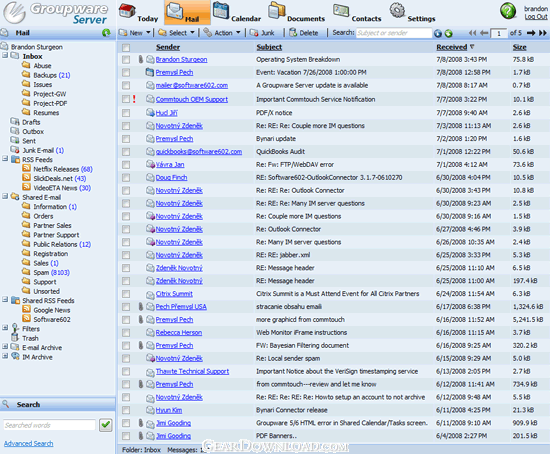This screenshot has height=454, width=550.
Task: Open the Documents section
Action: [296, 13]
